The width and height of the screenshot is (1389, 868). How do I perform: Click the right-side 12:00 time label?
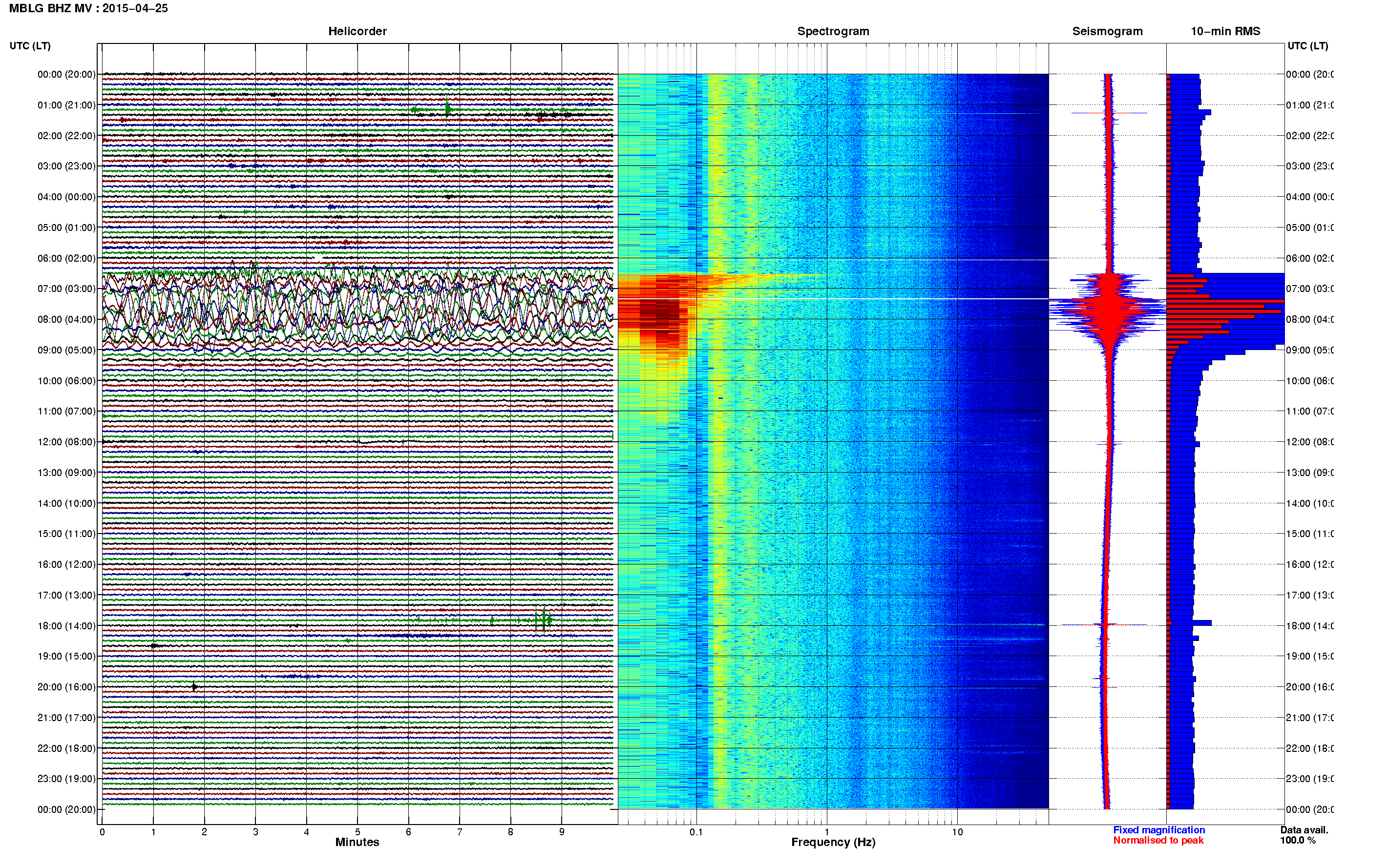point(1310,442)
